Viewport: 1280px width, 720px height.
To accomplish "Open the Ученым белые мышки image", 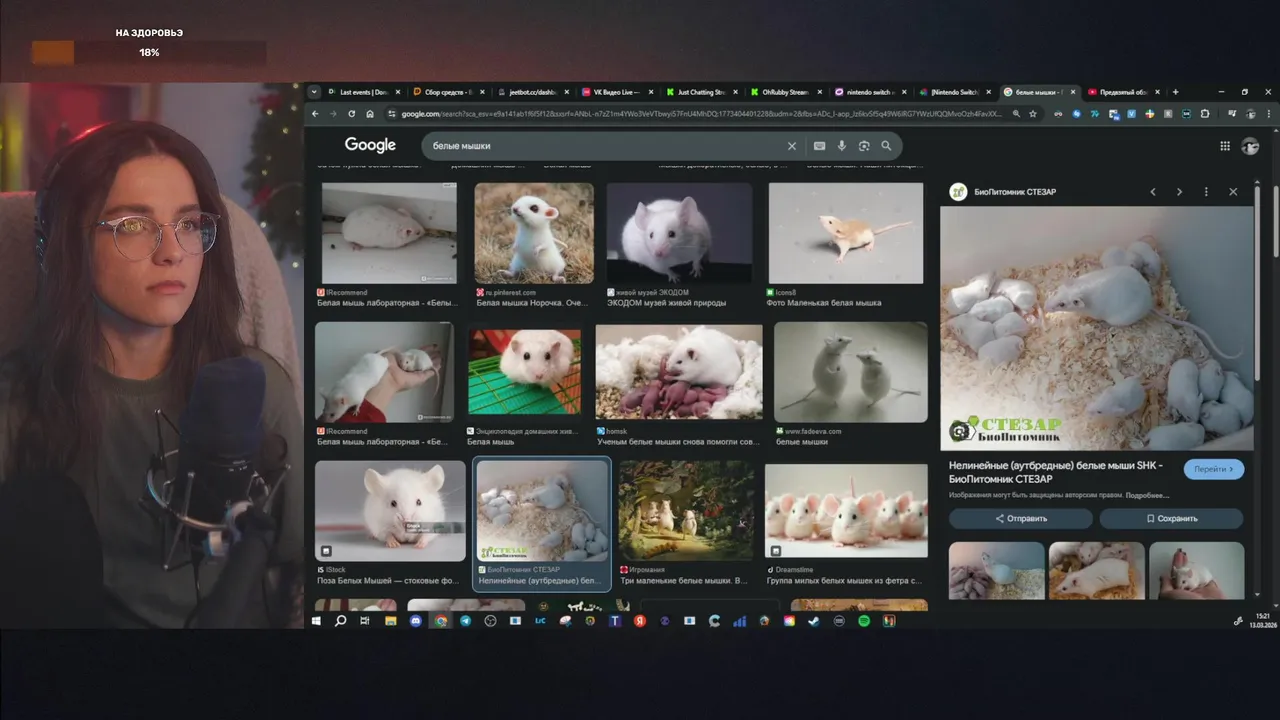I will (x=679, y=372).
